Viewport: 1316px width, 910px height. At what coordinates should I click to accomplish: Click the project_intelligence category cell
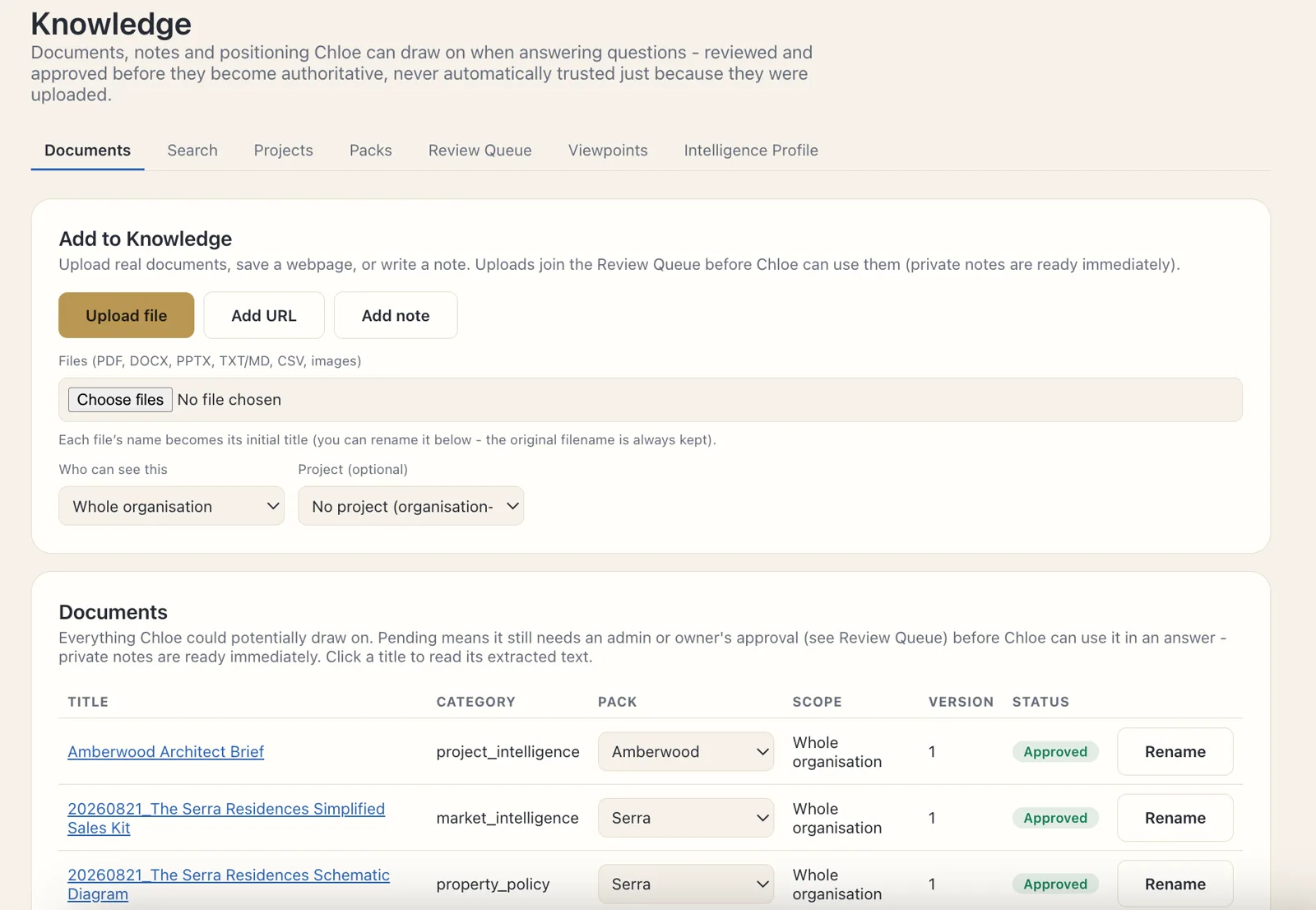pos(507,751)
